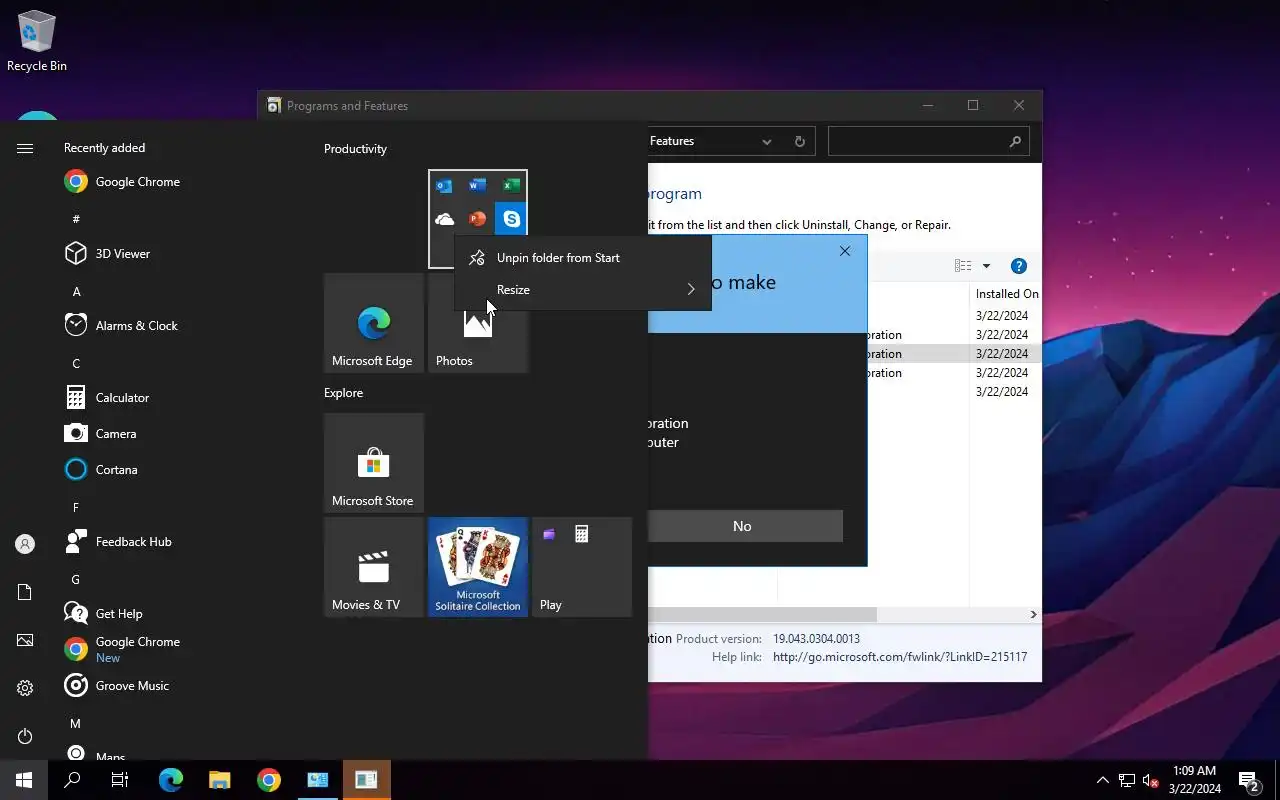Click the Microsoft Edge tile
The height and width of the screenshot is (800, 1280).
point(374,323)
